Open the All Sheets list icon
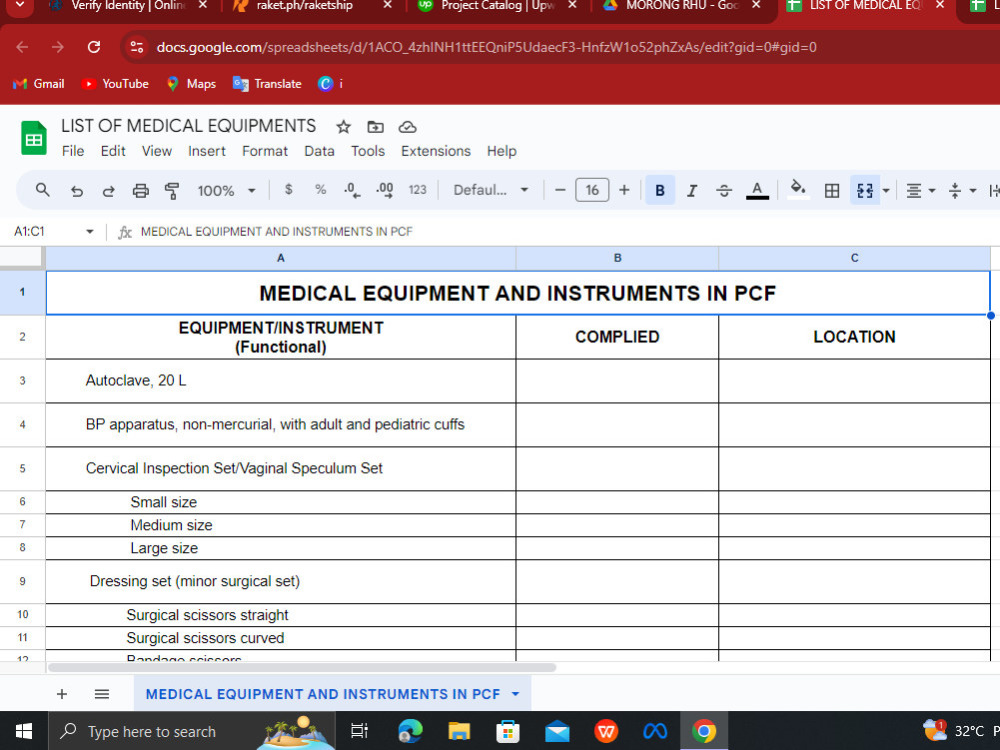This screenshot has height=750, width=1000. (x=102, y=694)
